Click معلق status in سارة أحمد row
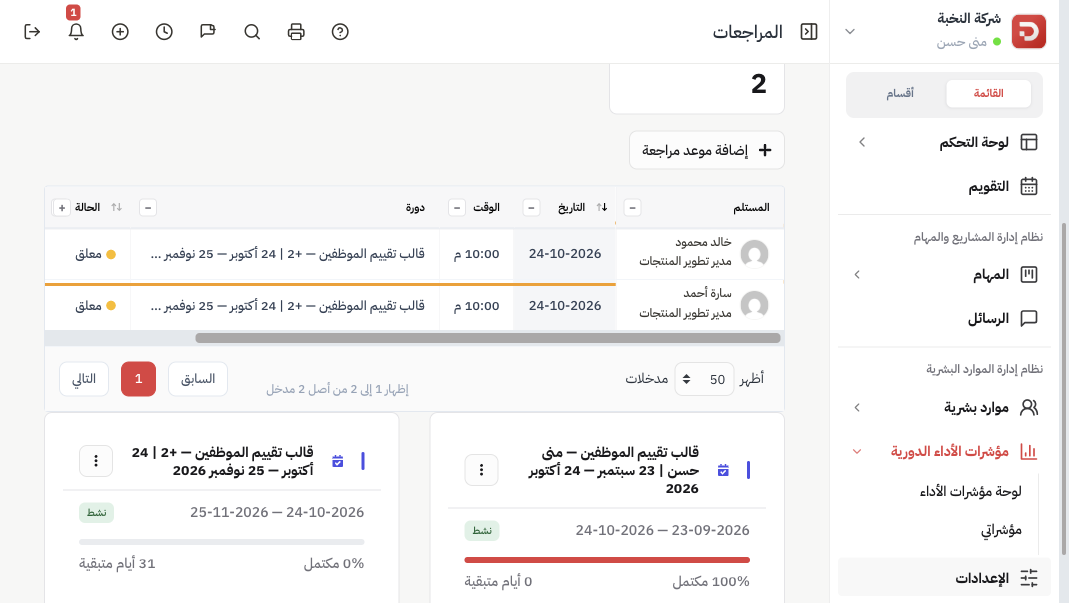 pos(95,306)
